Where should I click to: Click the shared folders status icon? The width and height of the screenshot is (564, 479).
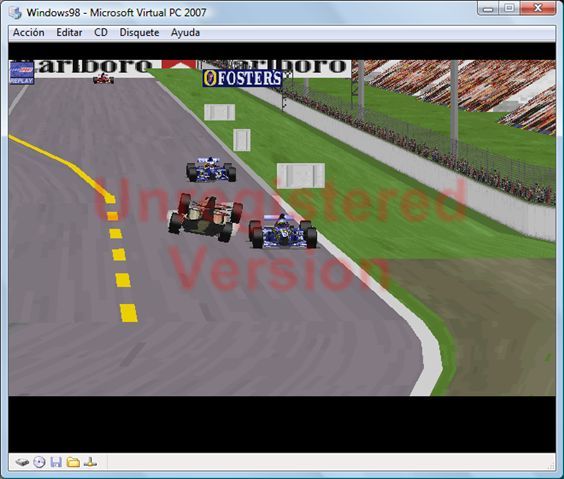73,462
